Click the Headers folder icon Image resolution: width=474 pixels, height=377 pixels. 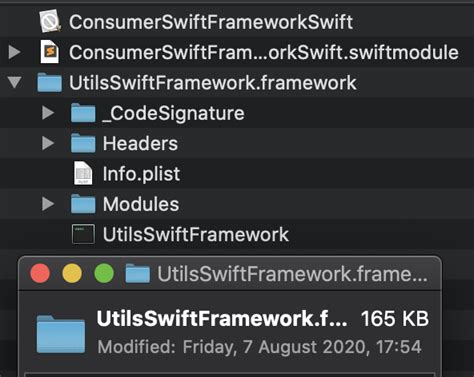click(x=83, y=143)
